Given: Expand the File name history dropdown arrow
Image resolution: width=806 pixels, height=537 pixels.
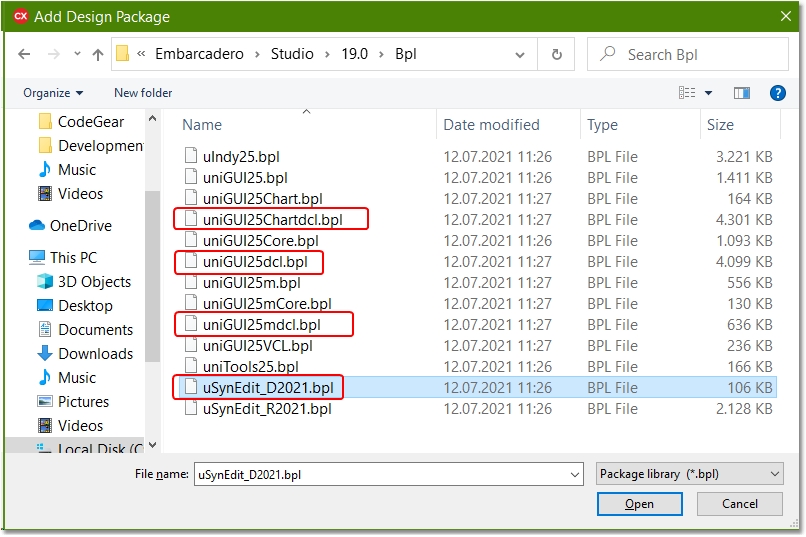Looking at the screenshot, I should 573,475.
